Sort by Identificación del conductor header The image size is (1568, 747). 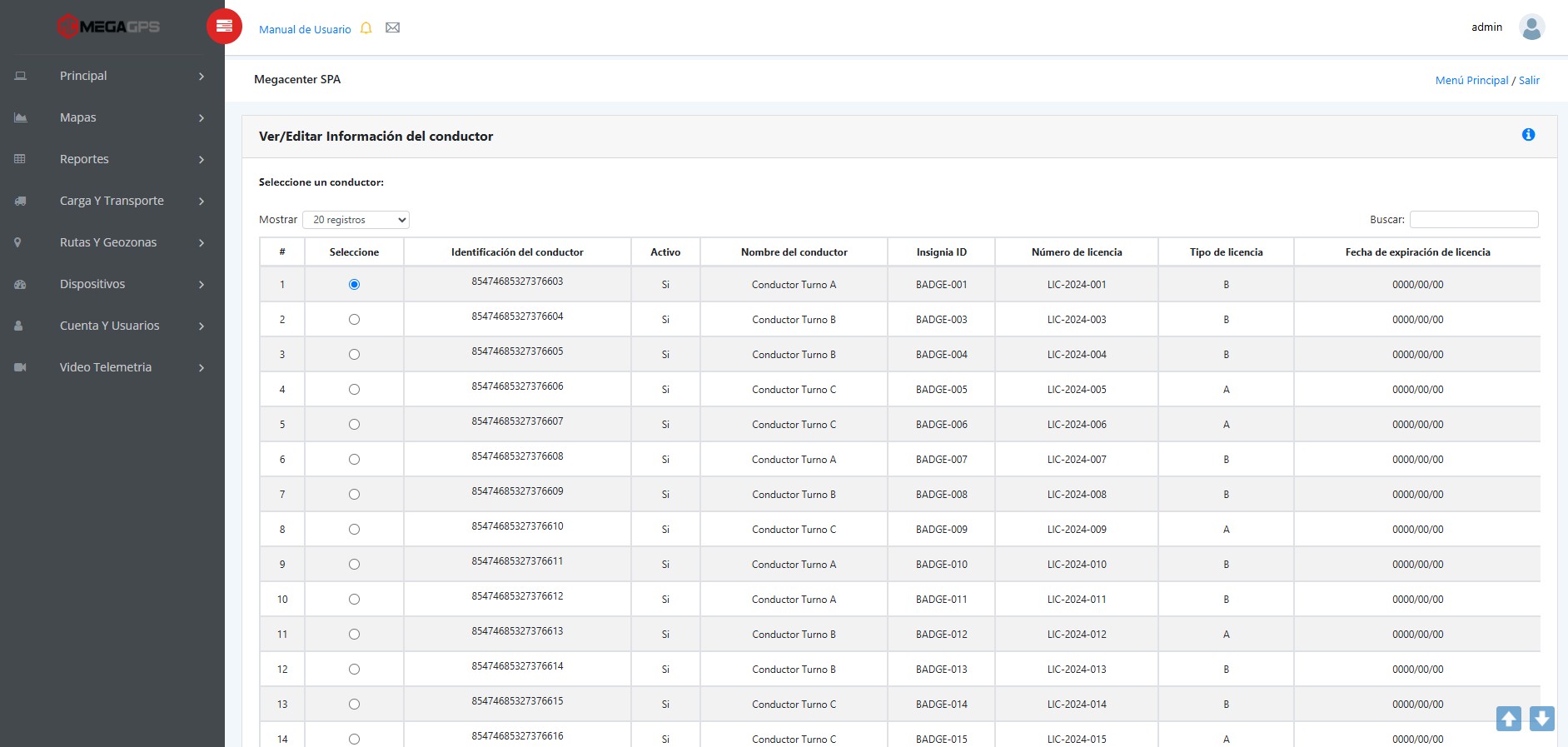[x=517, y=252]
